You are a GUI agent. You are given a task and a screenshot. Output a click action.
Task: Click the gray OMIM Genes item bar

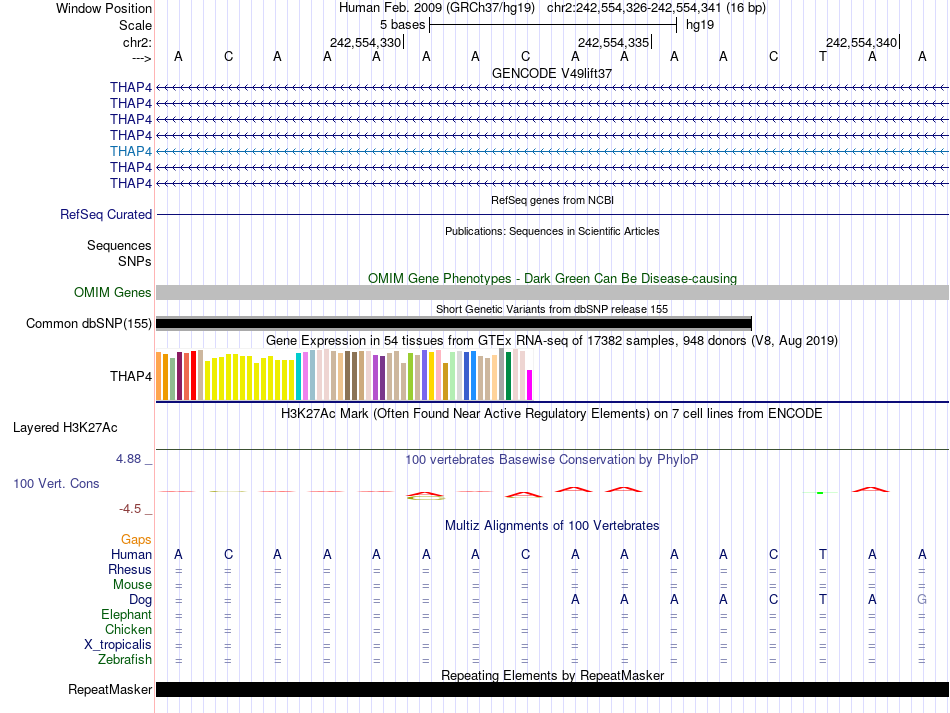[552, 292]
